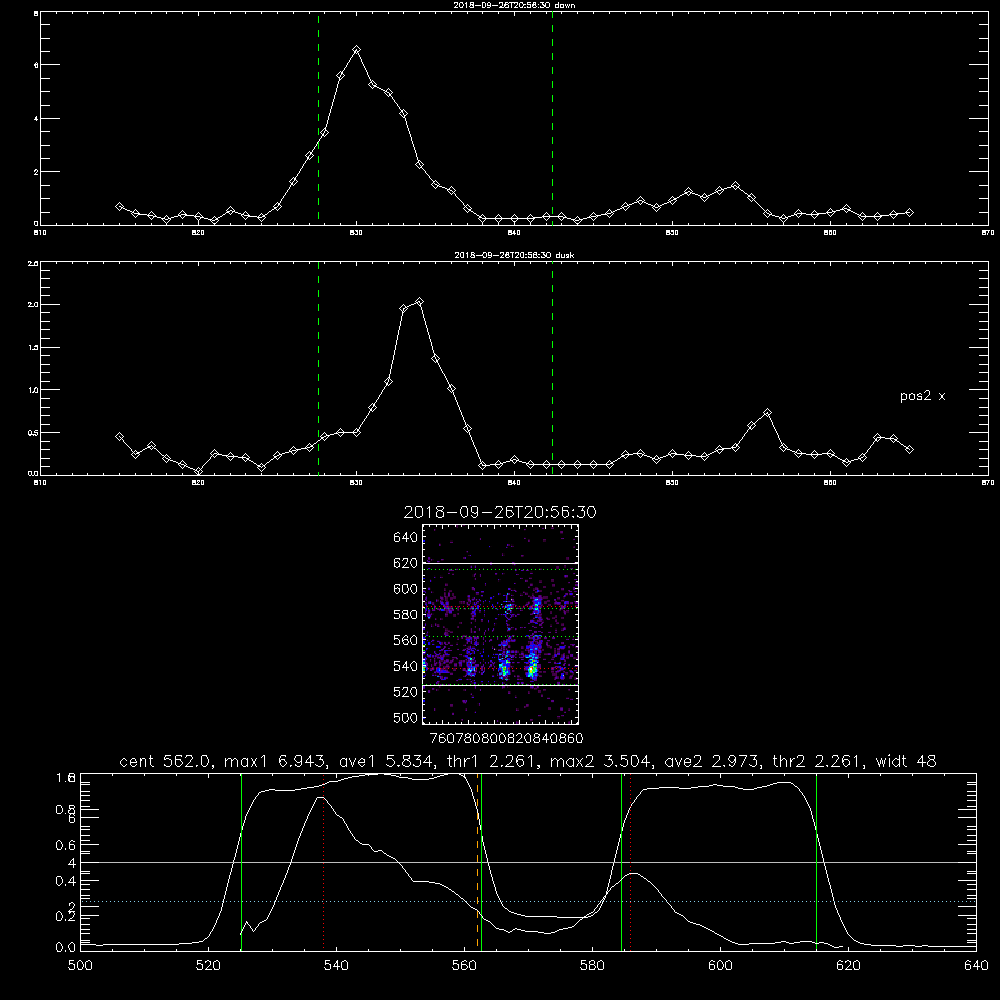Click the green vertical line just right of orange line

pos(482,861)
